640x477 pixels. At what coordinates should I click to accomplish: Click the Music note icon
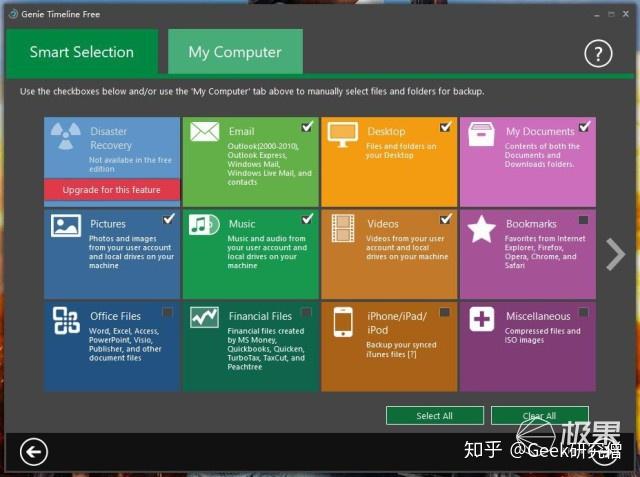pyautogui.click(x=204, y=225)
